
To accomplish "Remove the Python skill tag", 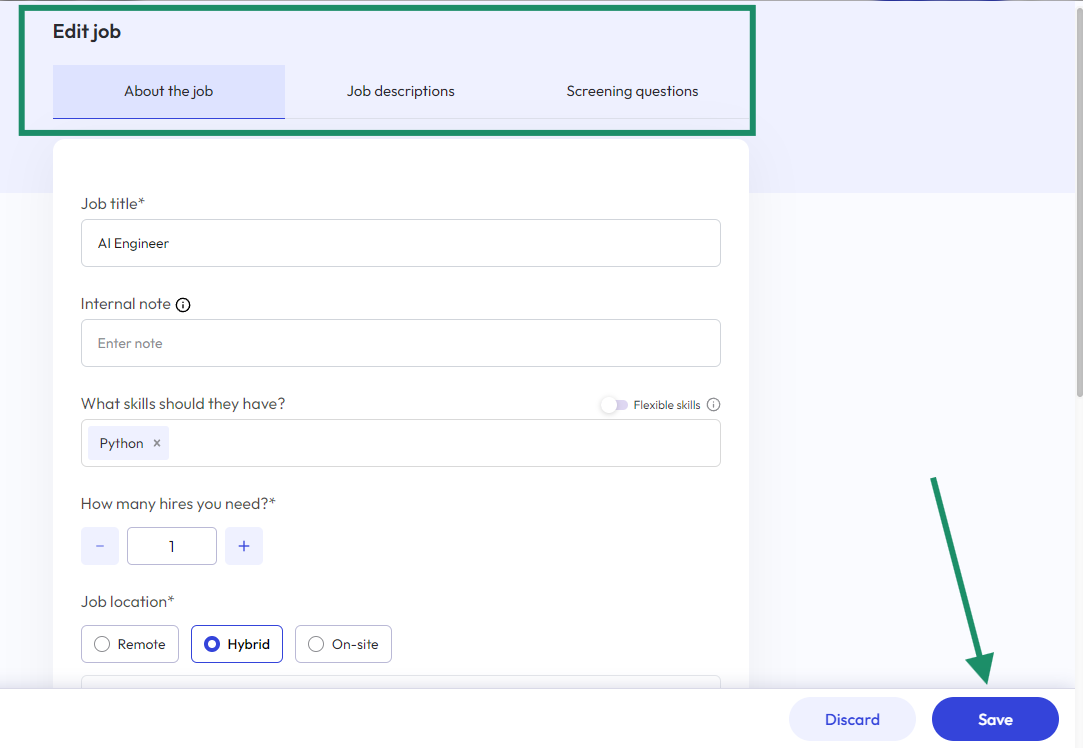I will [156, 442].
